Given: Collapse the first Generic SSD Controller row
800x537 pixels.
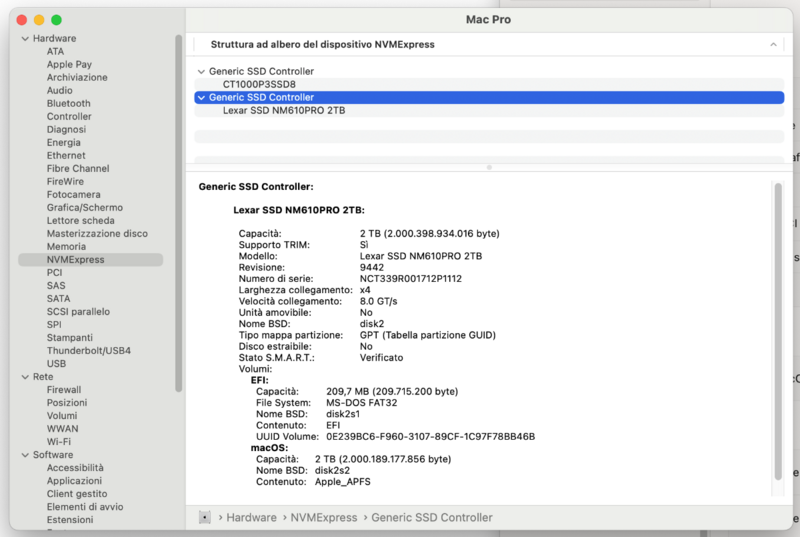Looking at the screenshot, I should point(201,72).
